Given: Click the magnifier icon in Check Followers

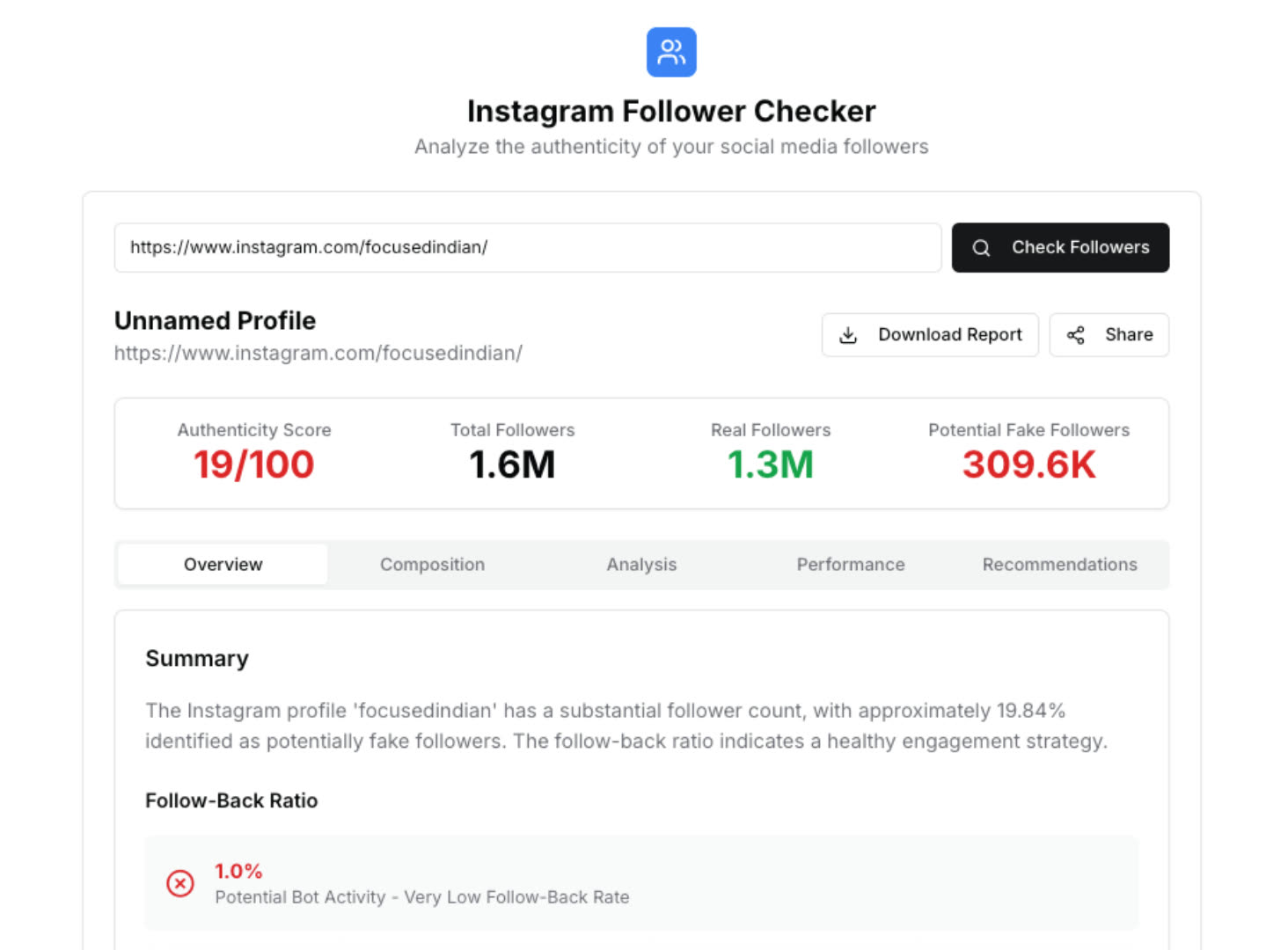Looking at the screenshot, I should (x=981, y=248).
